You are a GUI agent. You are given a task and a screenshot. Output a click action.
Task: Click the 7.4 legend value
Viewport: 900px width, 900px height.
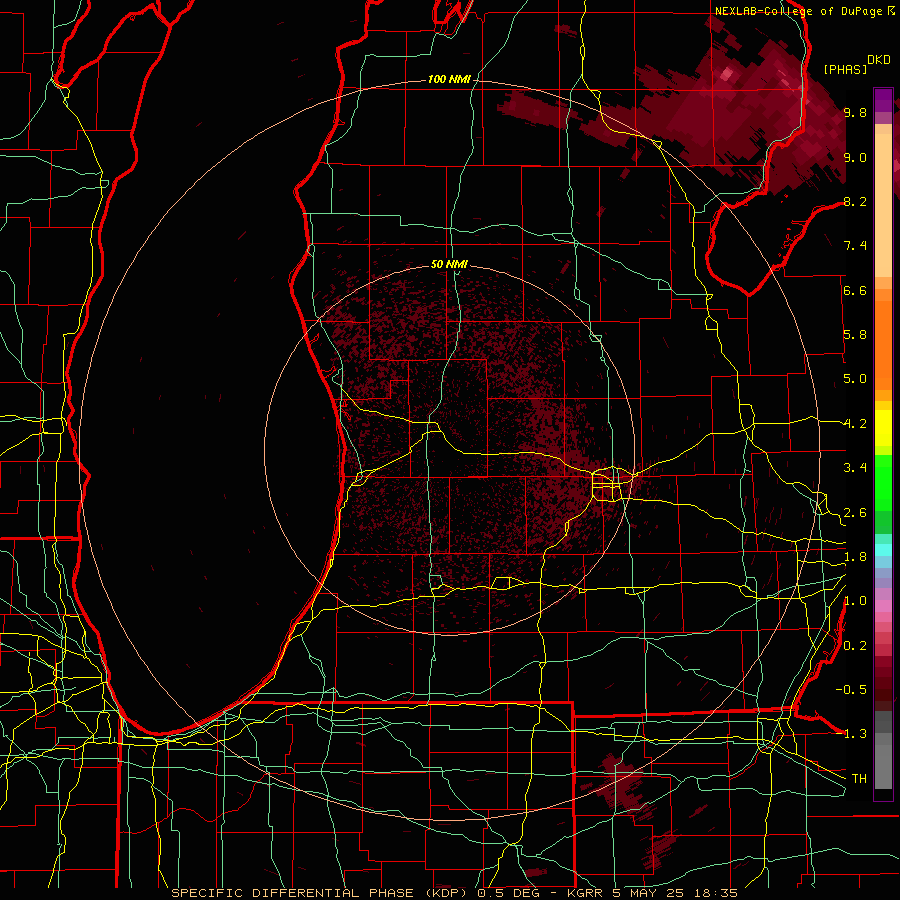pos(855,246)
